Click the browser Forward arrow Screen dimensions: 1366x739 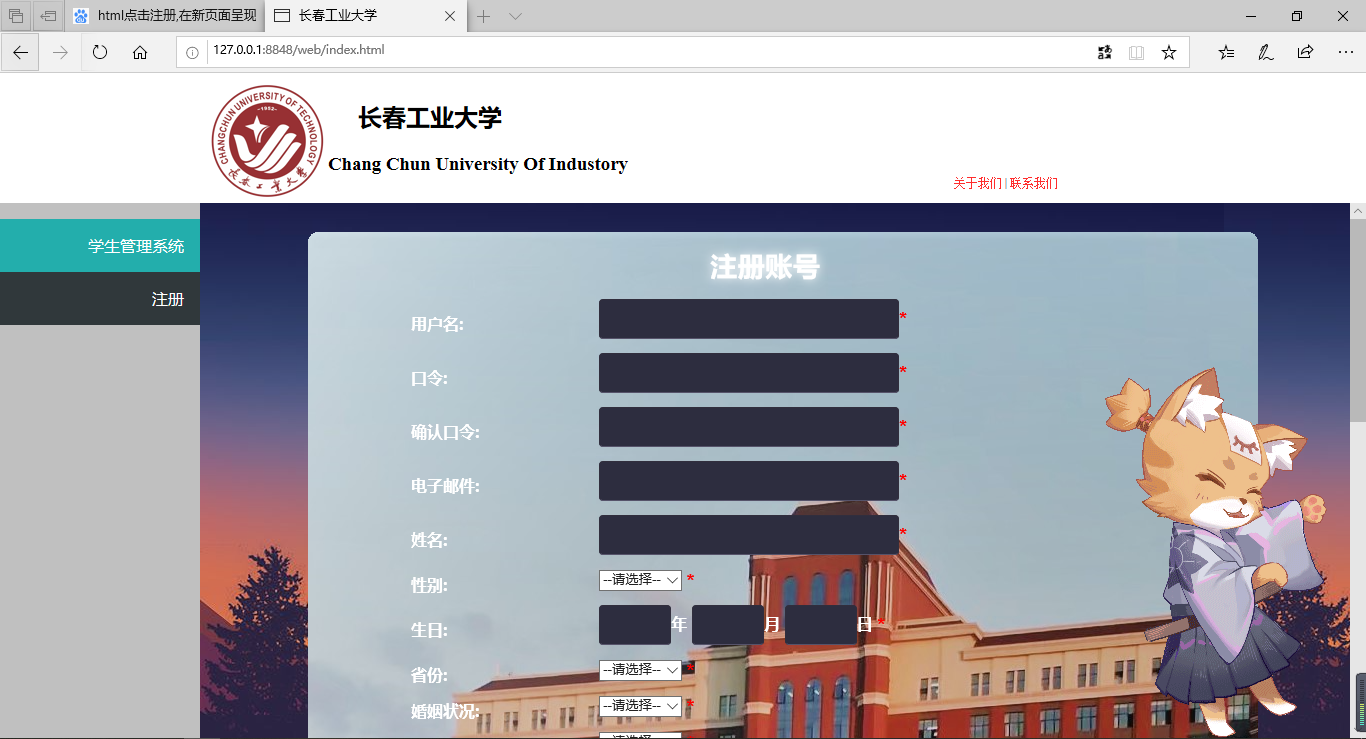tap(60, 52)
